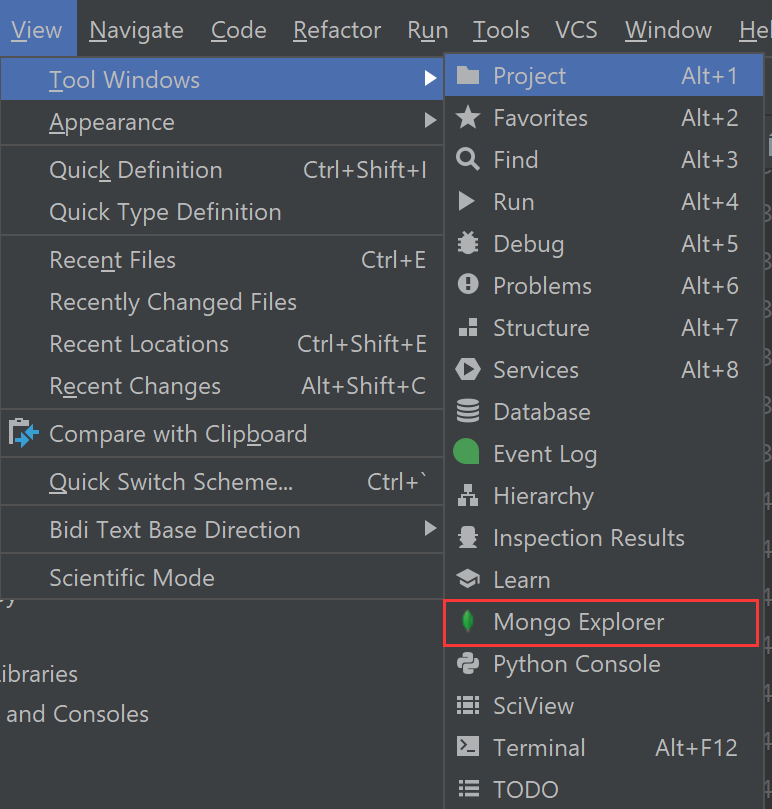The width and height of the screenshot is (772, 809).
Task: Select Recent Files from the menu
Action: [x=112, y=259]
